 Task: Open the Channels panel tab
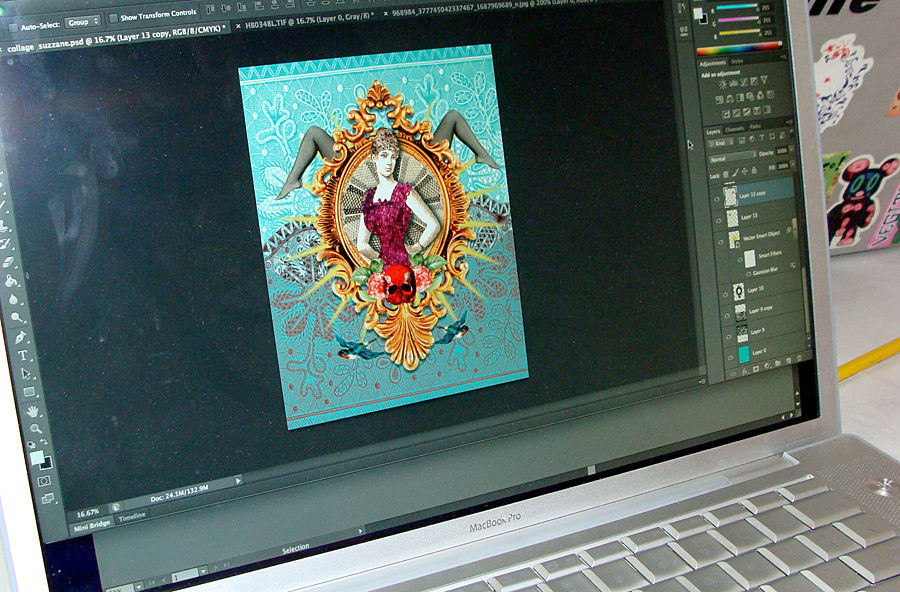coord(735,129)
